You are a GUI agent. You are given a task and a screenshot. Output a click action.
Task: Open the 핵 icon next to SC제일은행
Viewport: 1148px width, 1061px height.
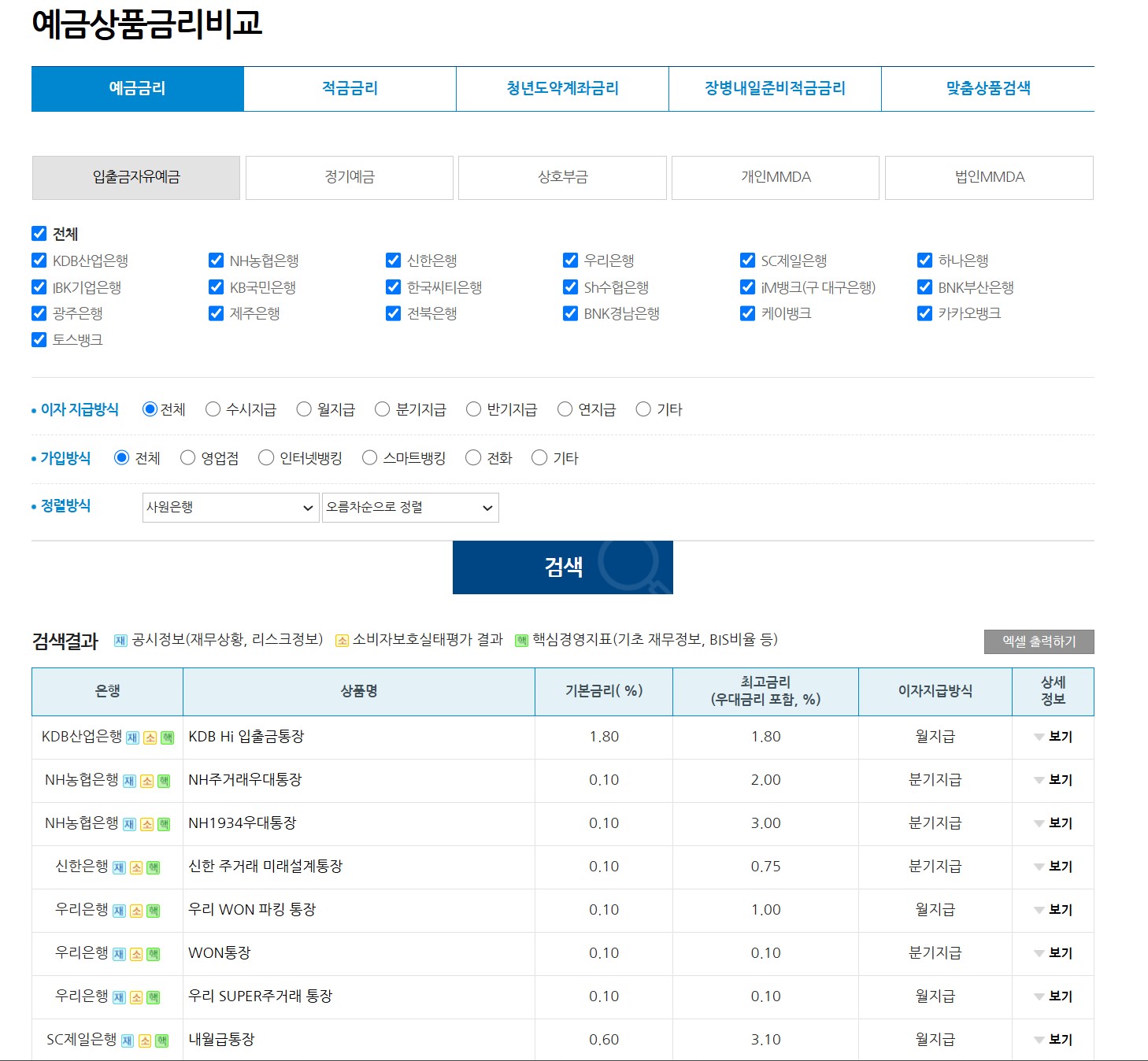[162, 1041]
